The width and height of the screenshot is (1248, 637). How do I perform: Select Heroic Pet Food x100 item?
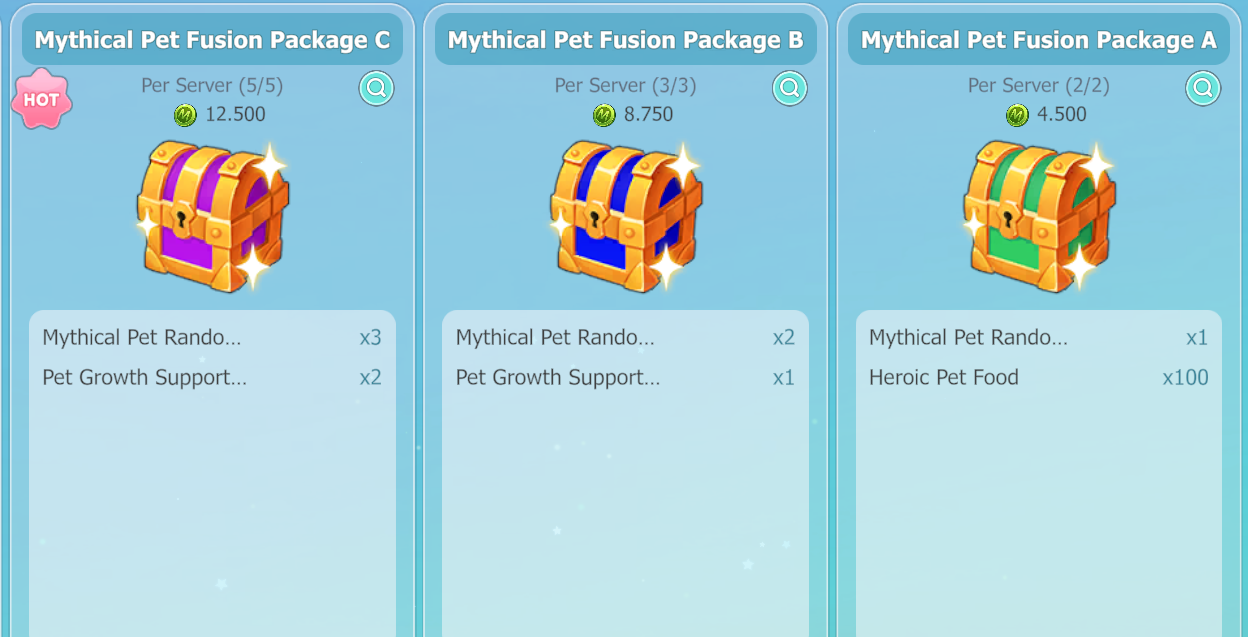pyautogui.click(x=1038, y=377)
